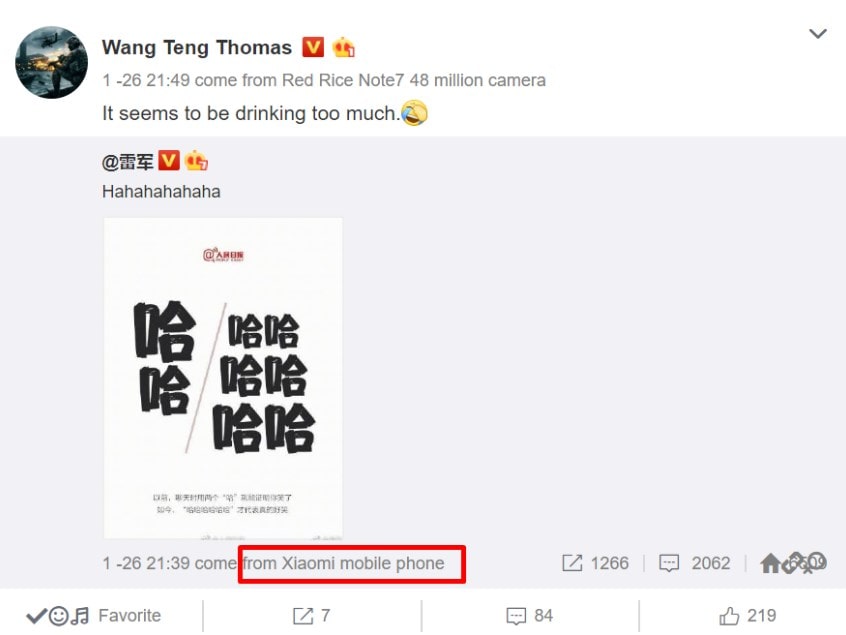Open the 84 comments section

point(529,616)
